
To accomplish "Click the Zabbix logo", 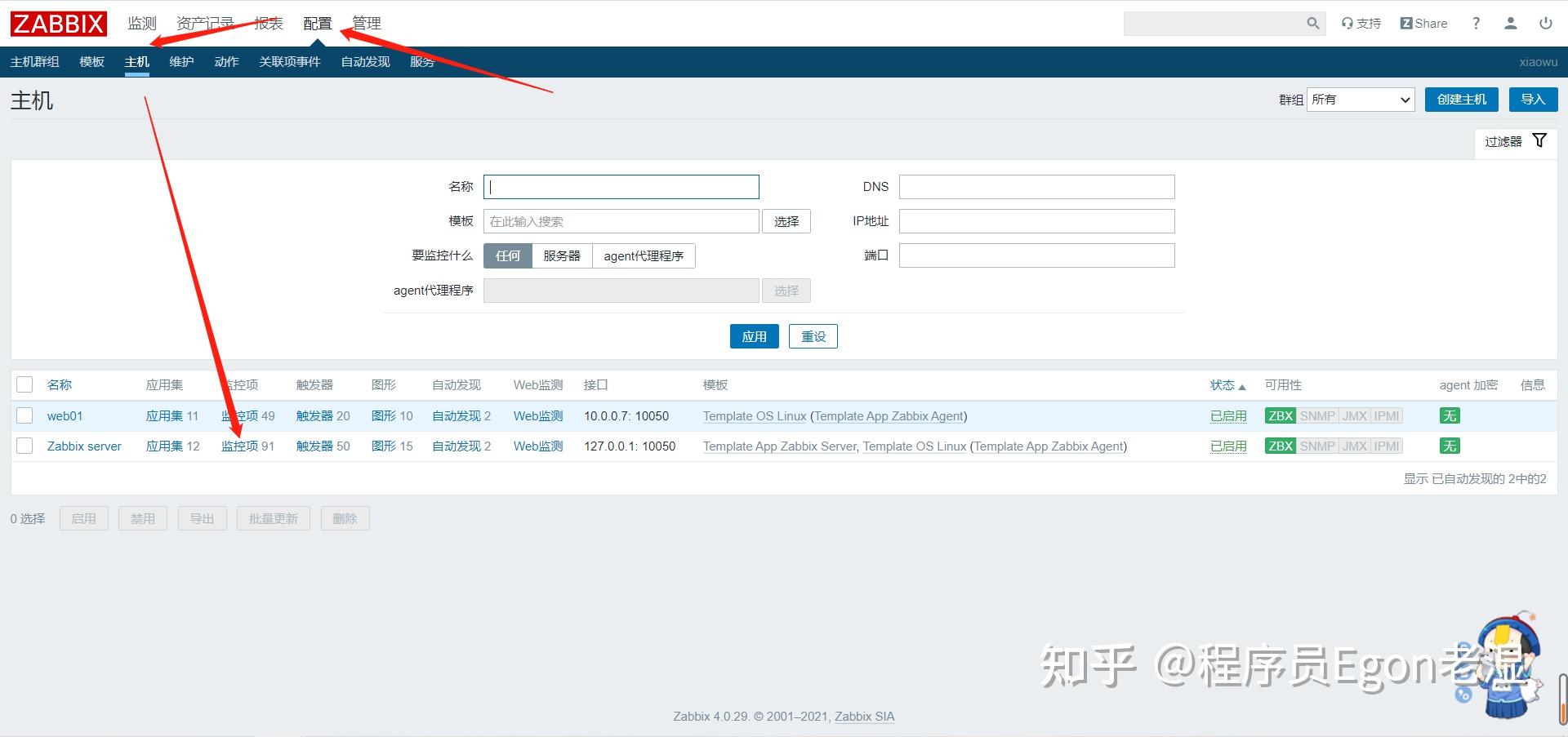I will click(57, 23).
